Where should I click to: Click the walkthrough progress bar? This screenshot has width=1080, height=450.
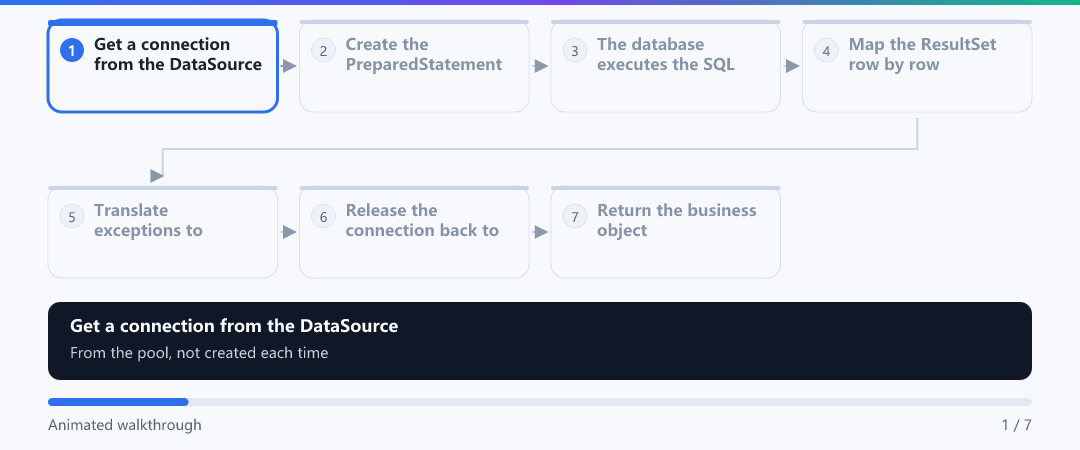539,402
